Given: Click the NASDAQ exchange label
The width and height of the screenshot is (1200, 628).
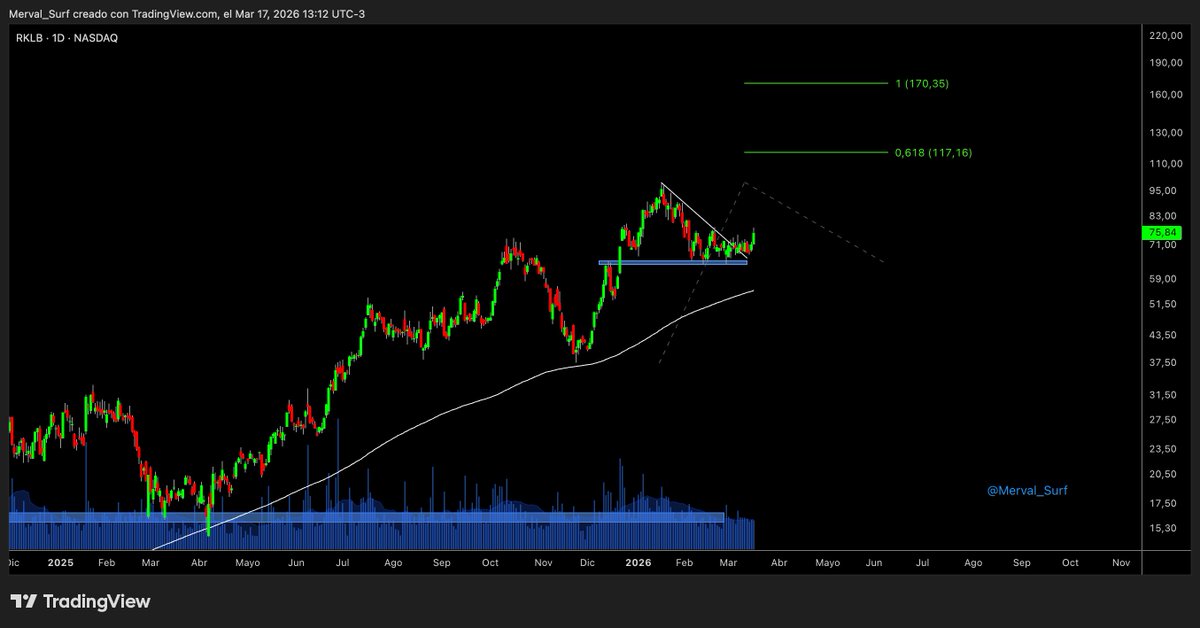Looking at the screenshot, I should pos(95,36).
